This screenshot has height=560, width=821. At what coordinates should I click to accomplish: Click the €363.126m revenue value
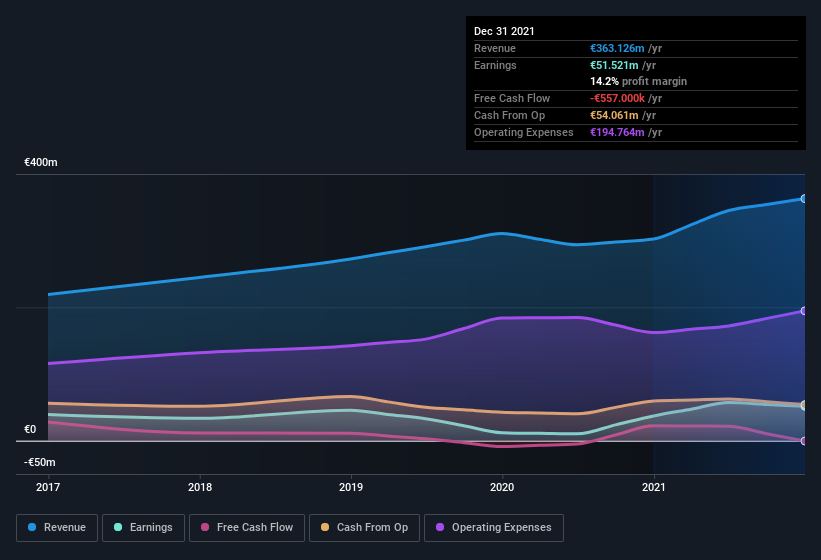click(617, 48)
